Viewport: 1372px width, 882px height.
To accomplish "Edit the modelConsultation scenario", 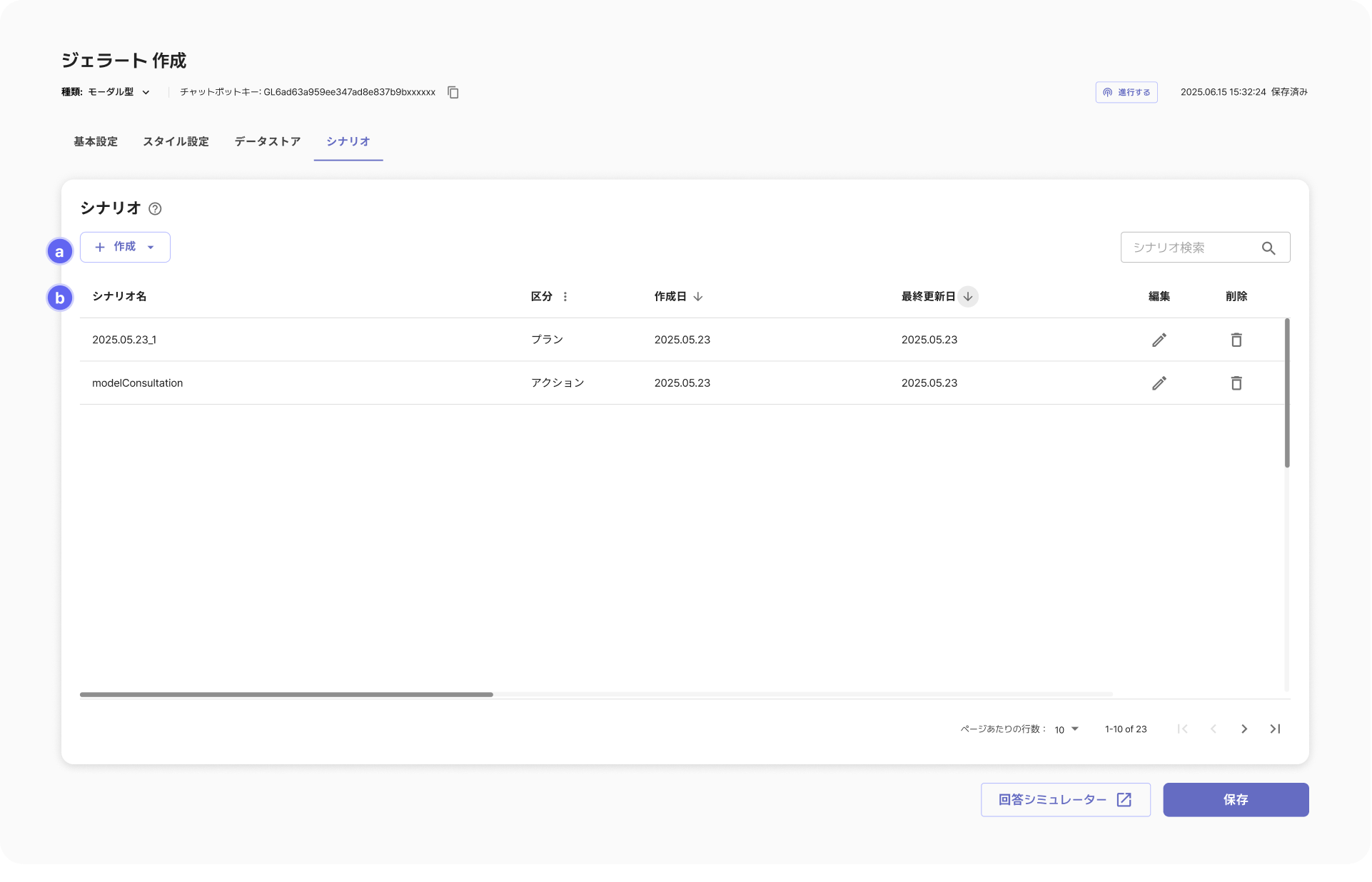I will click(x=1159, y=383).
